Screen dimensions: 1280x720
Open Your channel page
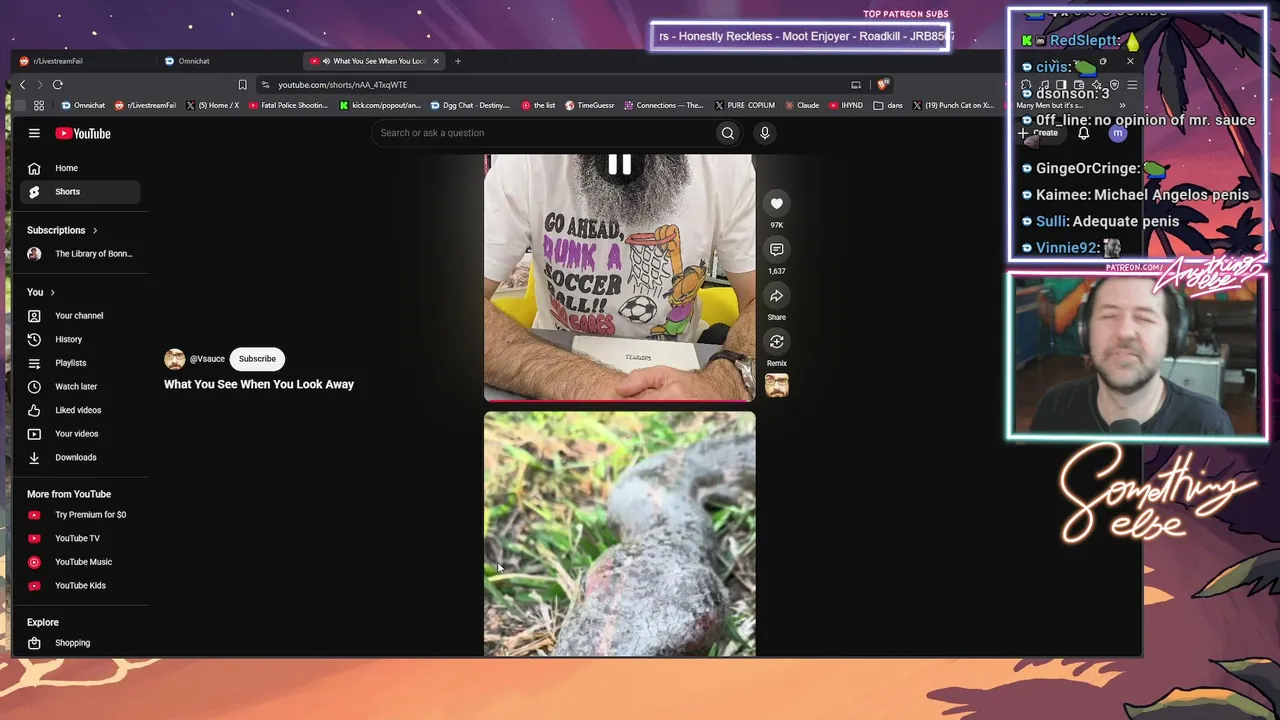tap(80, 316)
